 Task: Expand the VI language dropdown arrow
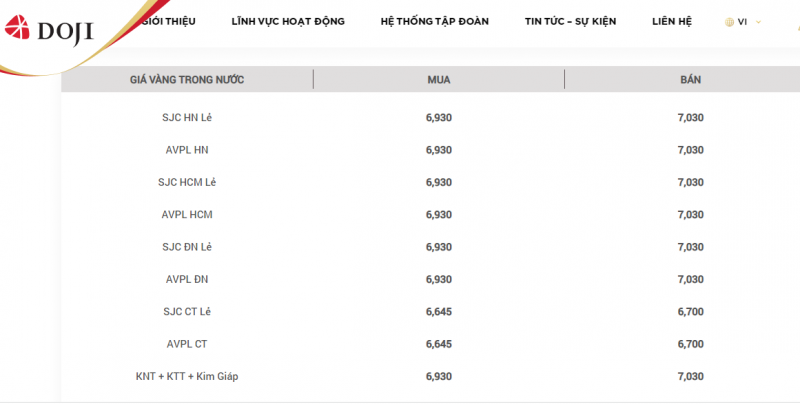pyautogui.click(x=758, y=21)
